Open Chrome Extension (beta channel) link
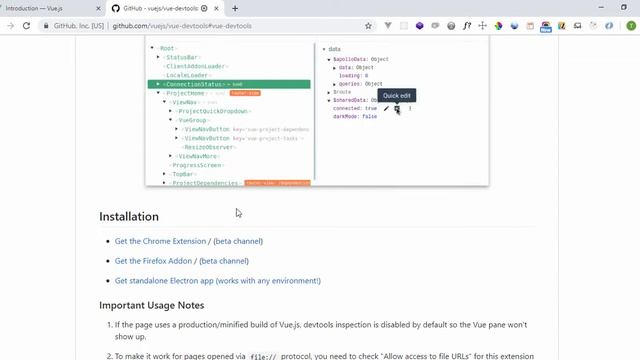 click(x=238, y=241)
